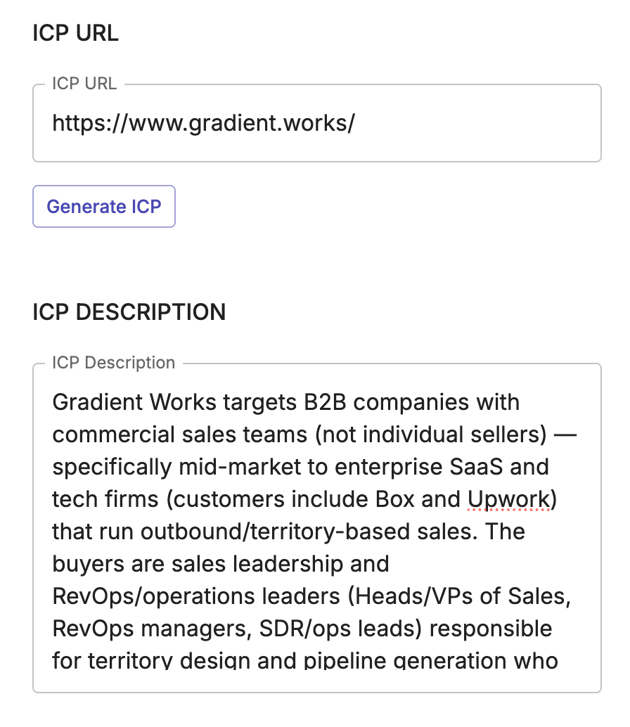Viewport: 630px width, 727px height.
Task: Click the words Gradient Works in the description
Action: click(x=134, y=402)
